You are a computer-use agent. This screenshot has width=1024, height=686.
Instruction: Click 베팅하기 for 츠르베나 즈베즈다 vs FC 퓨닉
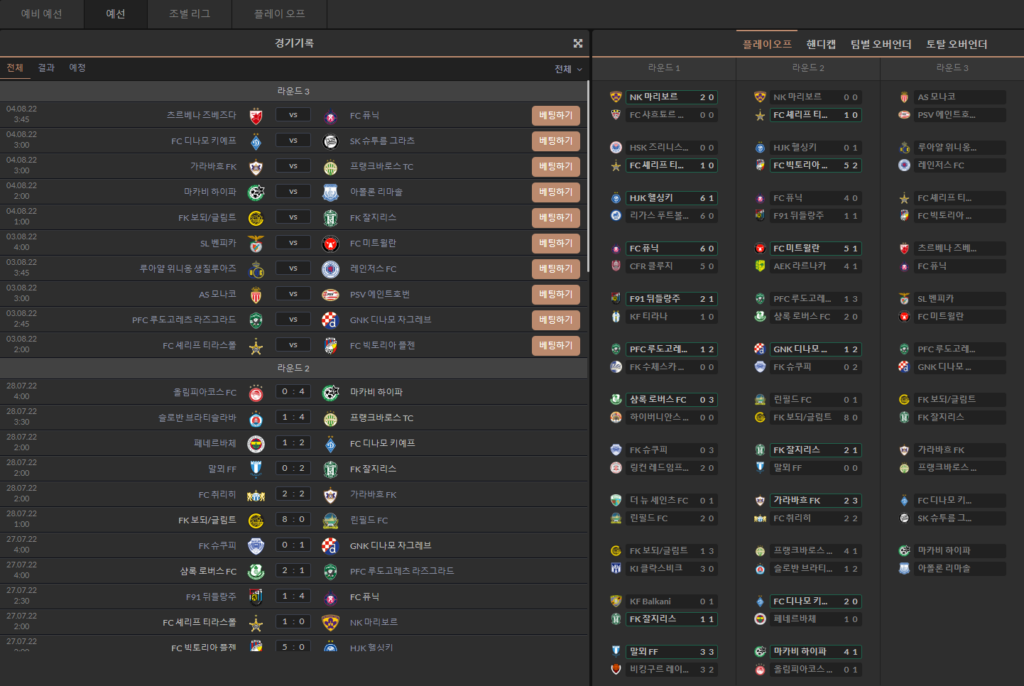point(555,115)
